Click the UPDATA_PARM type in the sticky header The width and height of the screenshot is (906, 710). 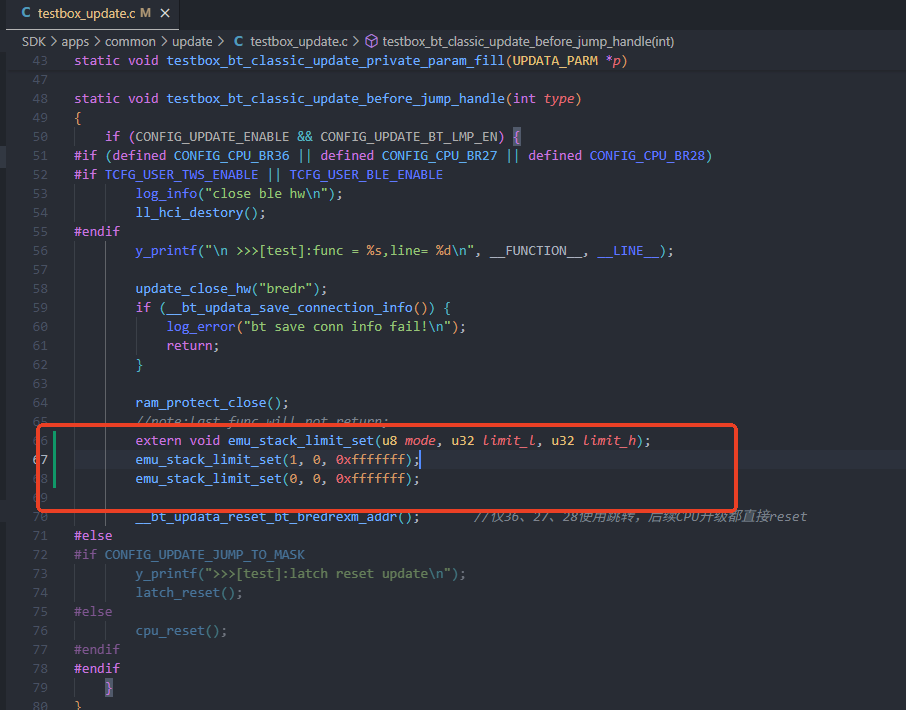coord(555,61)
